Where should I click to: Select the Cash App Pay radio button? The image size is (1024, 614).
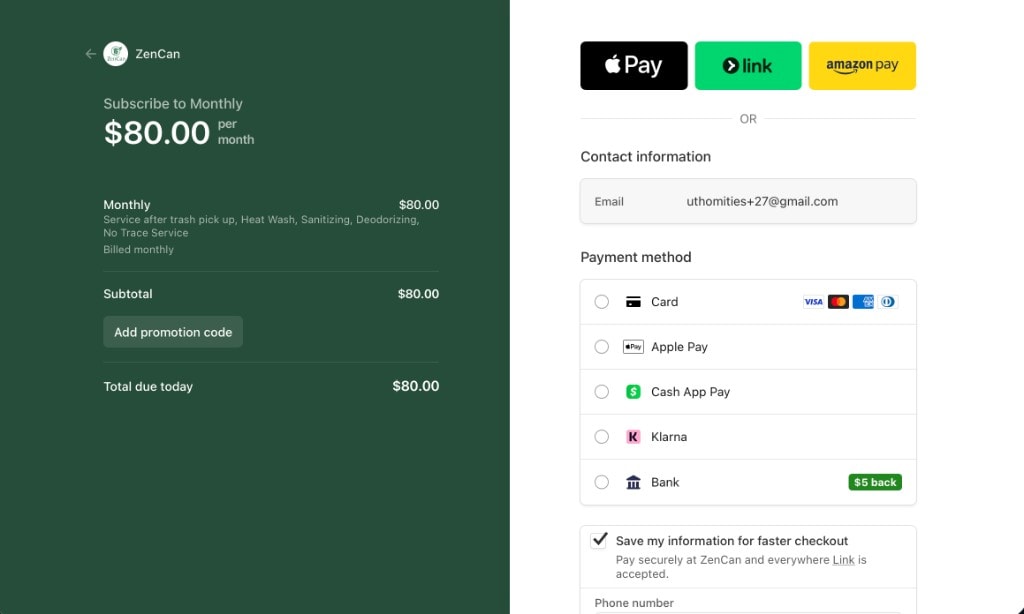pos(601,392)
